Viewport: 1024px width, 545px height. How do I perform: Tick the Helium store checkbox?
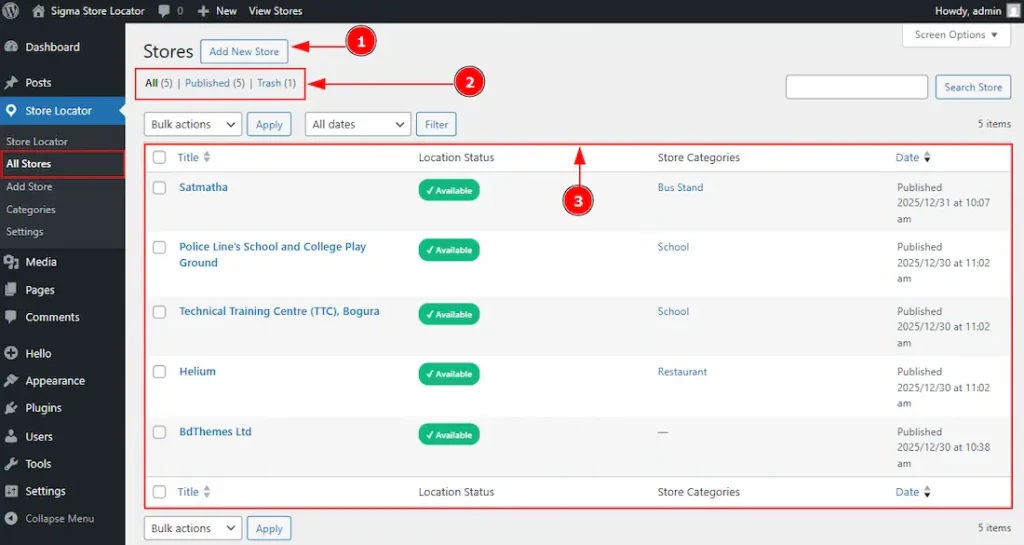pyautogui.click(x=159, y=372)
